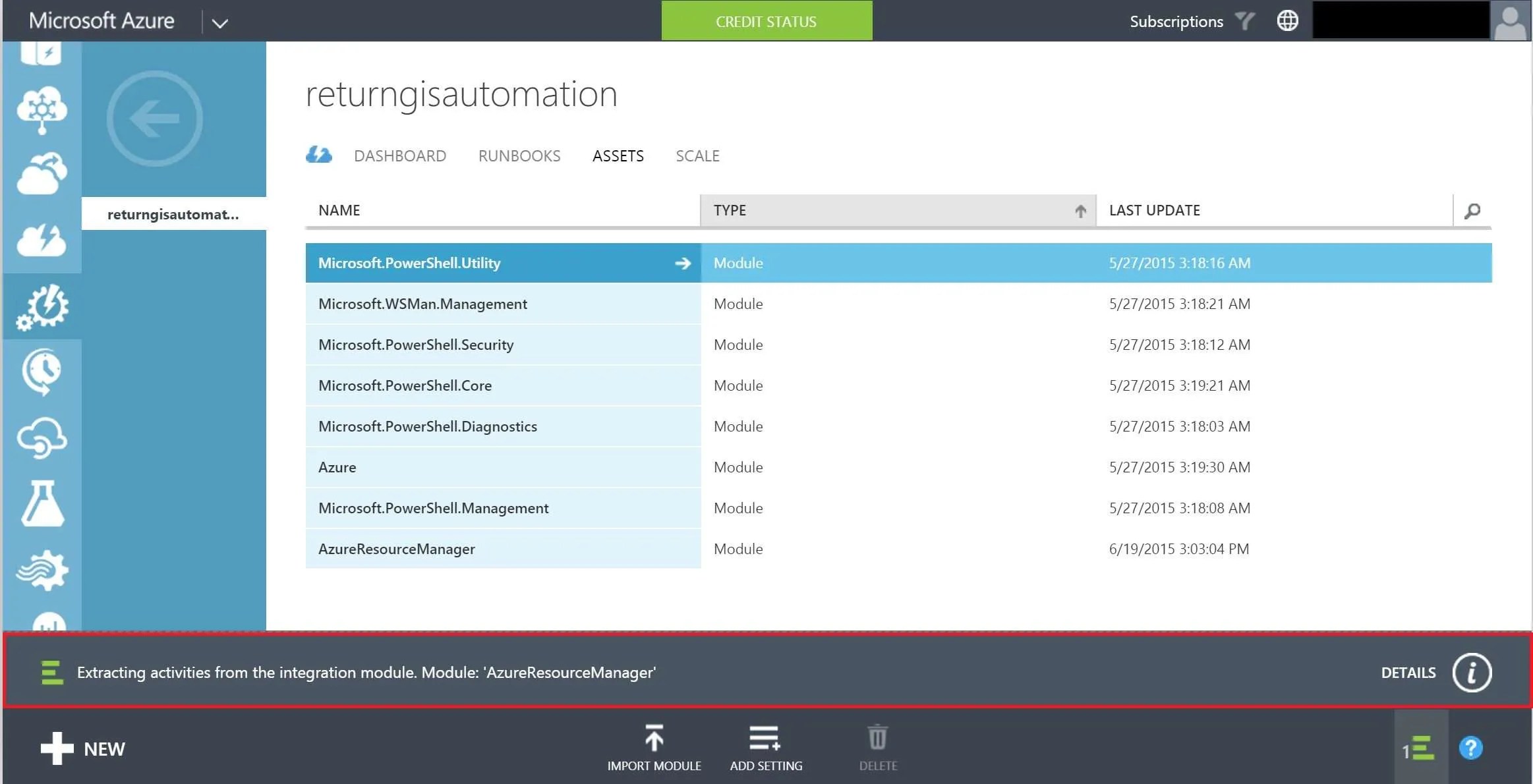Switch to the DASHBOARD tab
The image size is (1533, 784).
click(400, 156)
